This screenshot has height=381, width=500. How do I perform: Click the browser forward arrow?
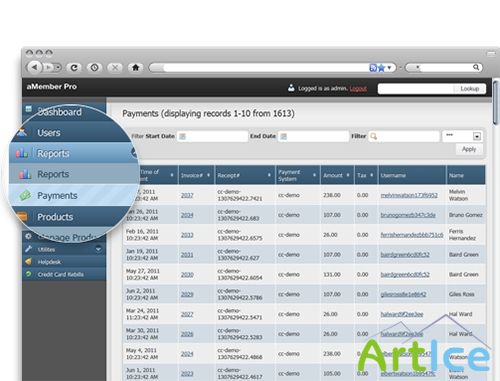pos(48,68)
